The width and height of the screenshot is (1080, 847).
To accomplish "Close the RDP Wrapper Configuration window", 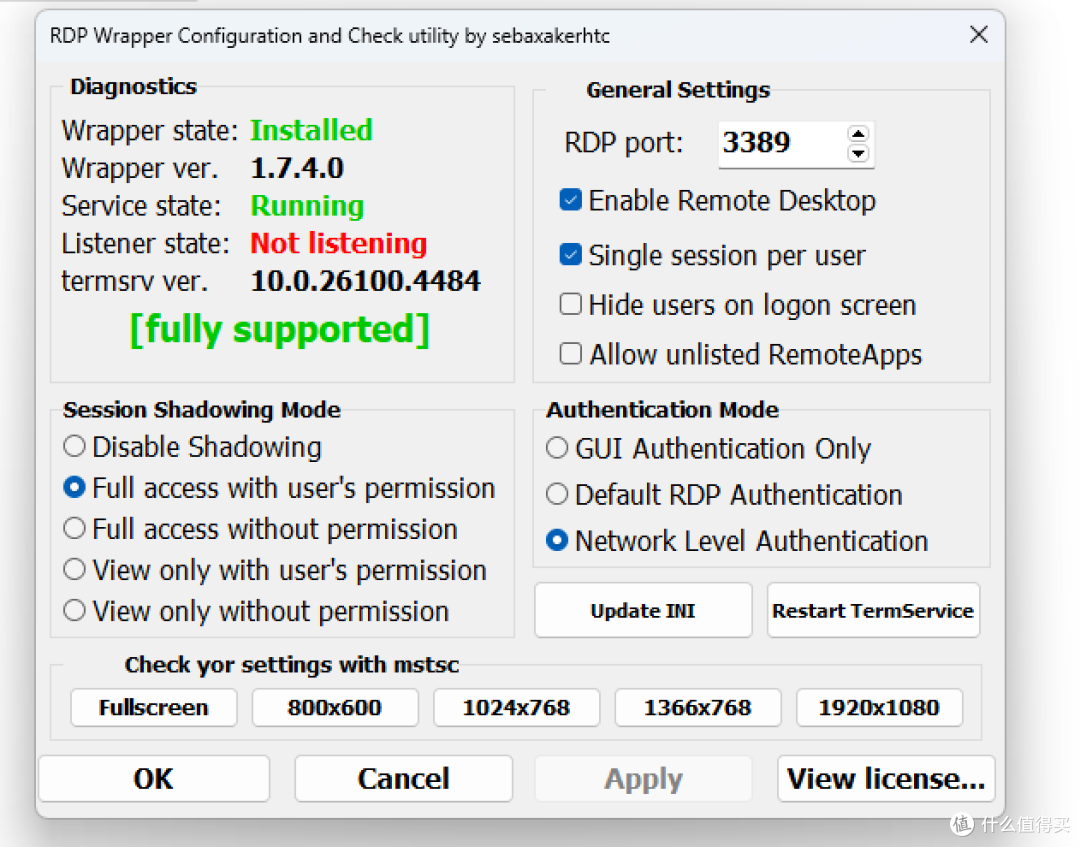I will pyautogui.click(x=979, y=34).
